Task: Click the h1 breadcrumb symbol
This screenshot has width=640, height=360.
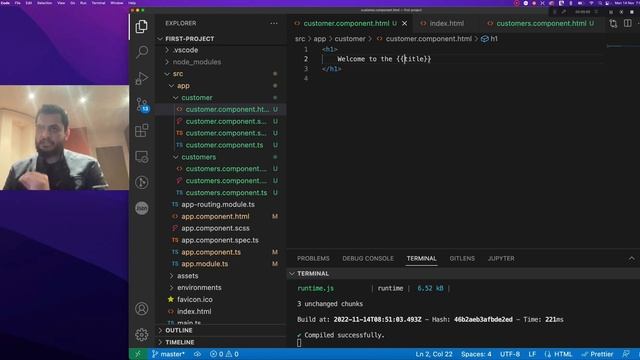Action: [x=489, y=39]
